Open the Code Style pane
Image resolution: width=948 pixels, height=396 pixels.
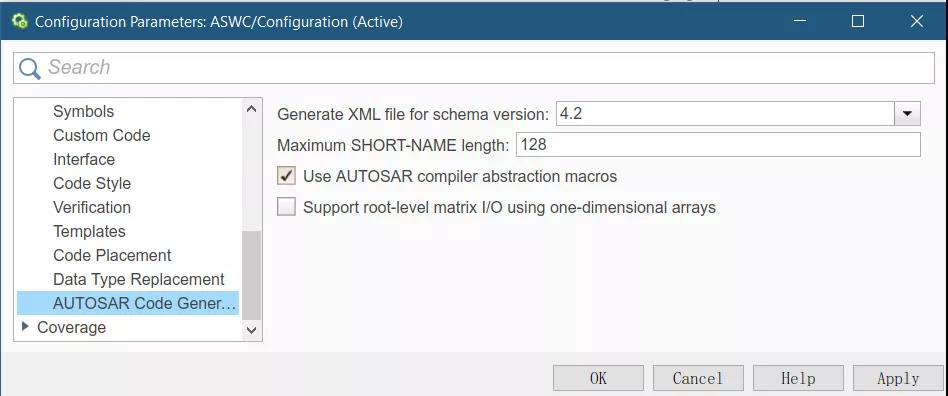tap(92, 183)
